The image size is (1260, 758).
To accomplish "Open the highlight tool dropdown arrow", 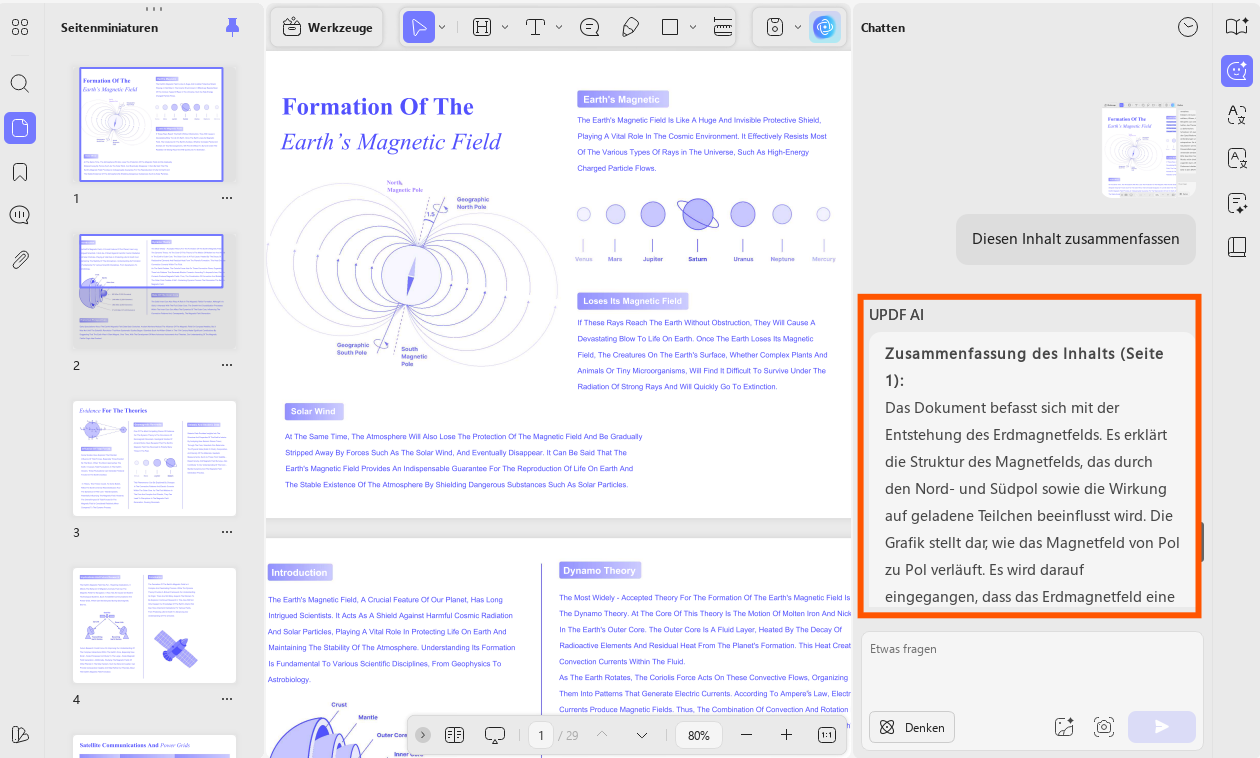I will (505, 27).
